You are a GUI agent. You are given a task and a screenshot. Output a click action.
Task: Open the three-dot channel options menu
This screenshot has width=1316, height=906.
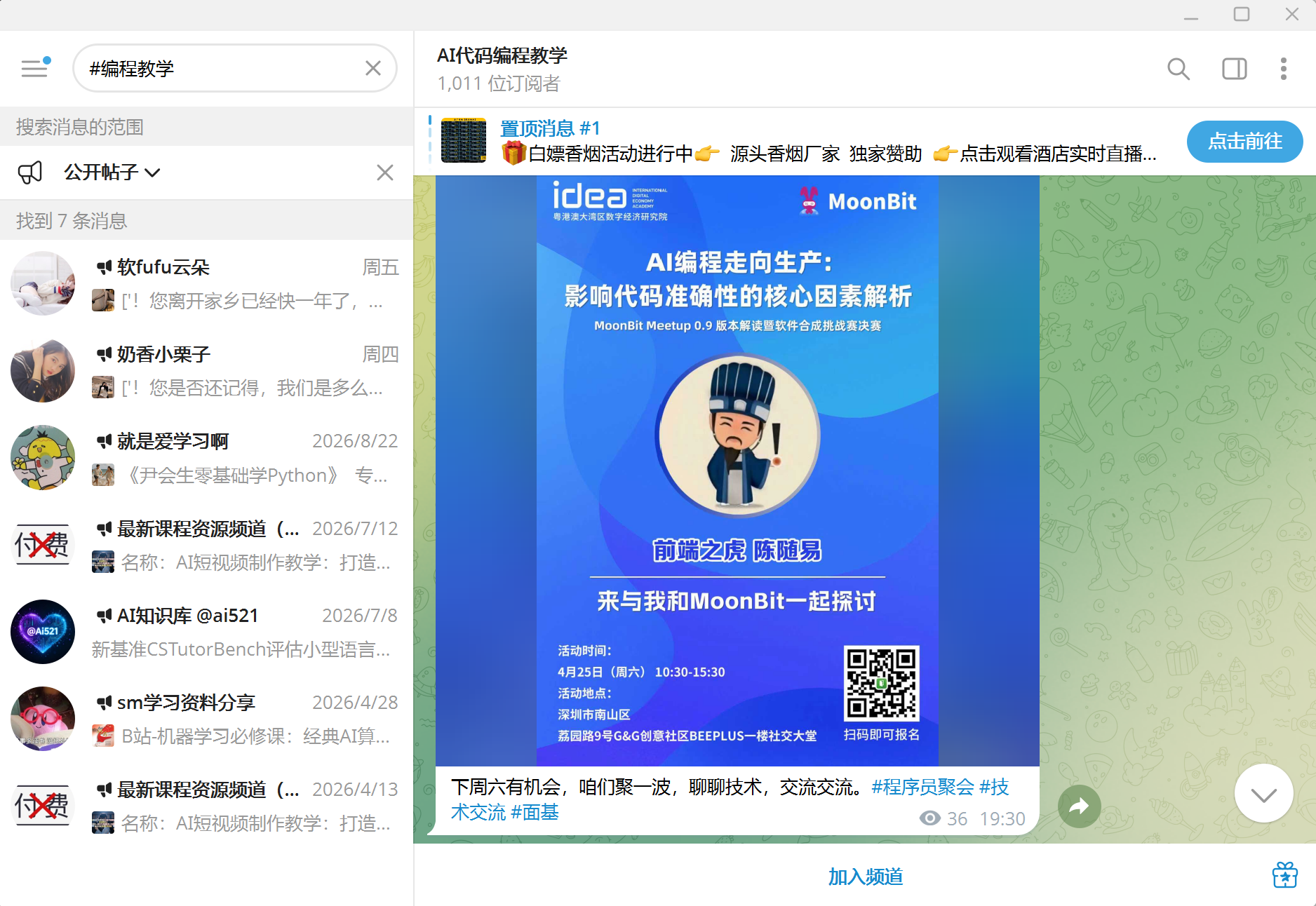1283,69
